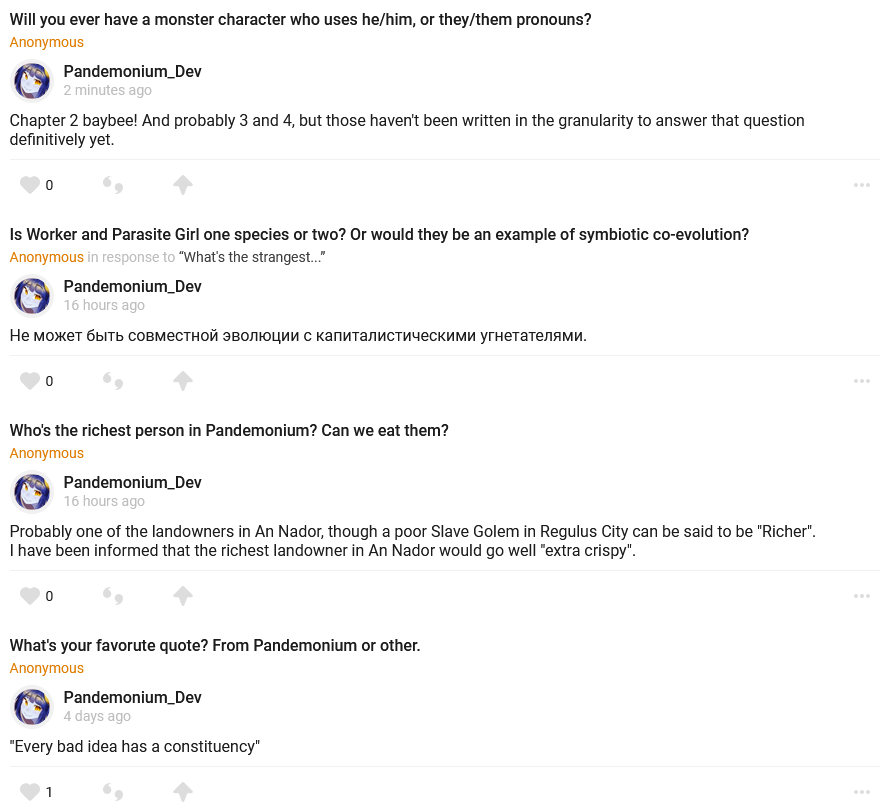Like the richest person in Pandemonium answer

(30, 596)
